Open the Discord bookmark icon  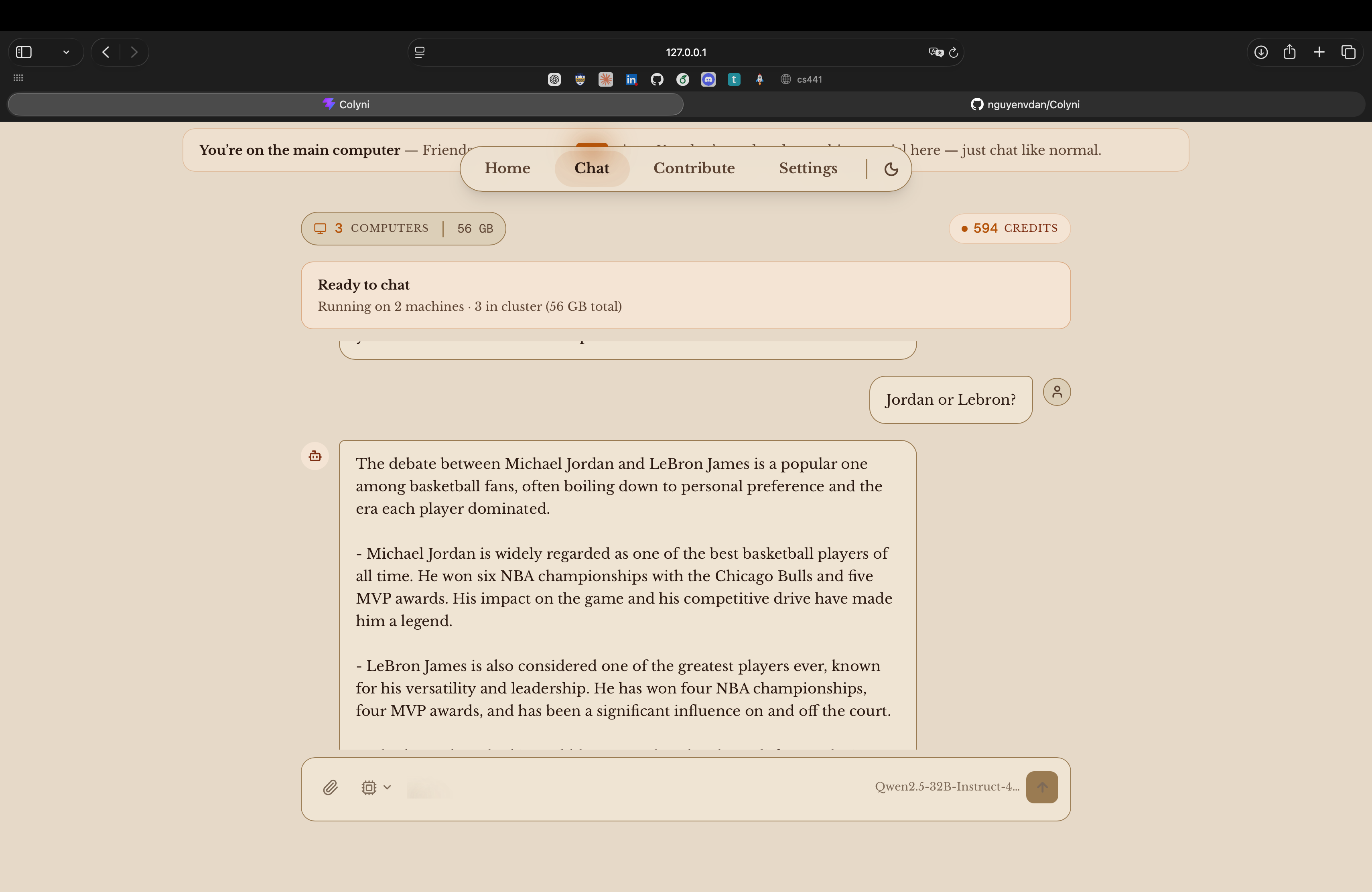point(708,79)
